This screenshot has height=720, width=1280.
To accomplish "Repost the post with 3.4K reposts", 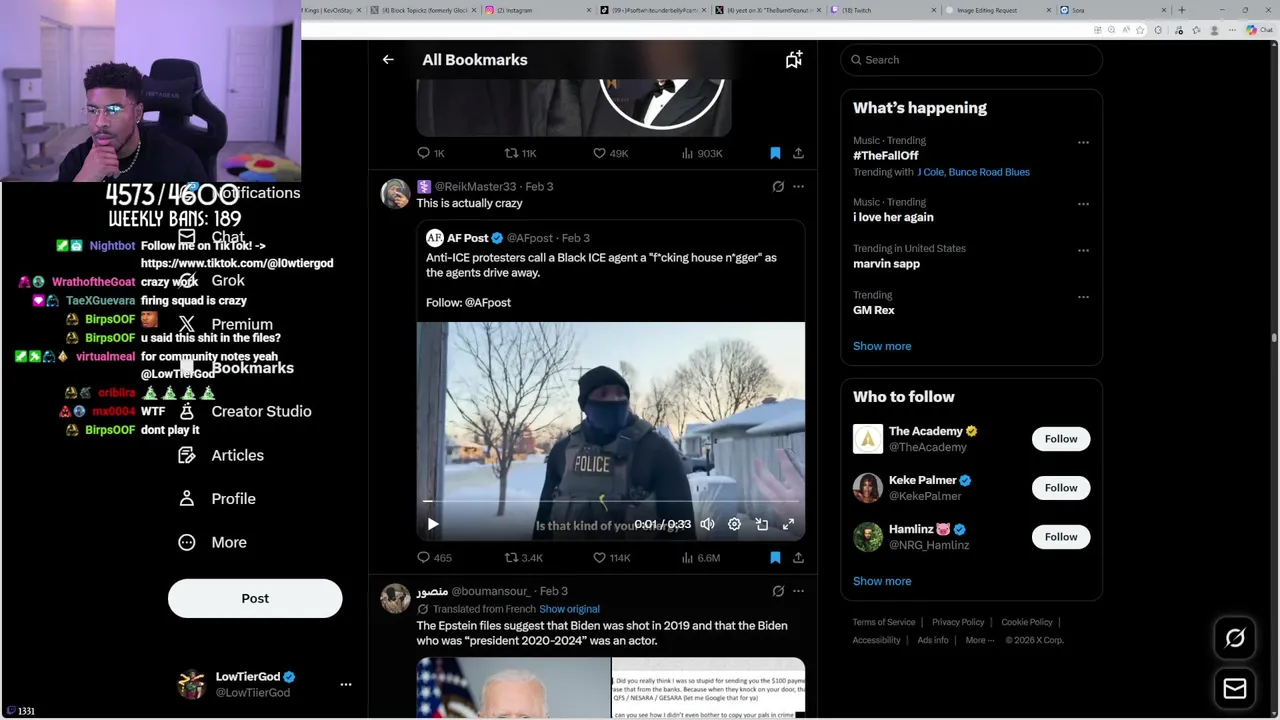I will 523,557.
